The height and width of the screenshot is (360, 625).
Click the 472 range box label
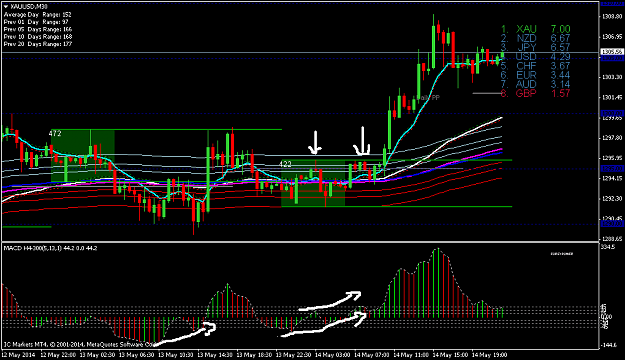click(55, 134)
